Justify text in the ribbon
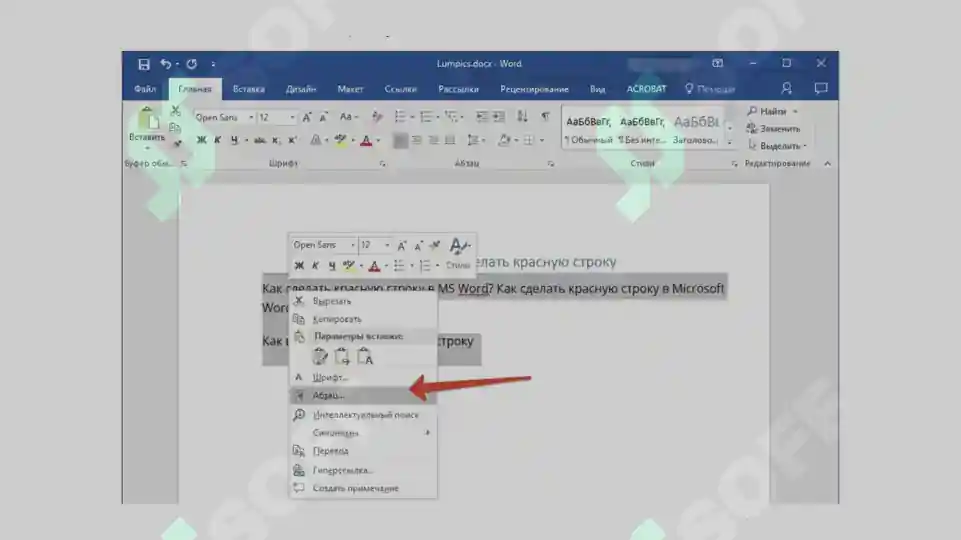961x540 pixels. [x=450, y=141]
